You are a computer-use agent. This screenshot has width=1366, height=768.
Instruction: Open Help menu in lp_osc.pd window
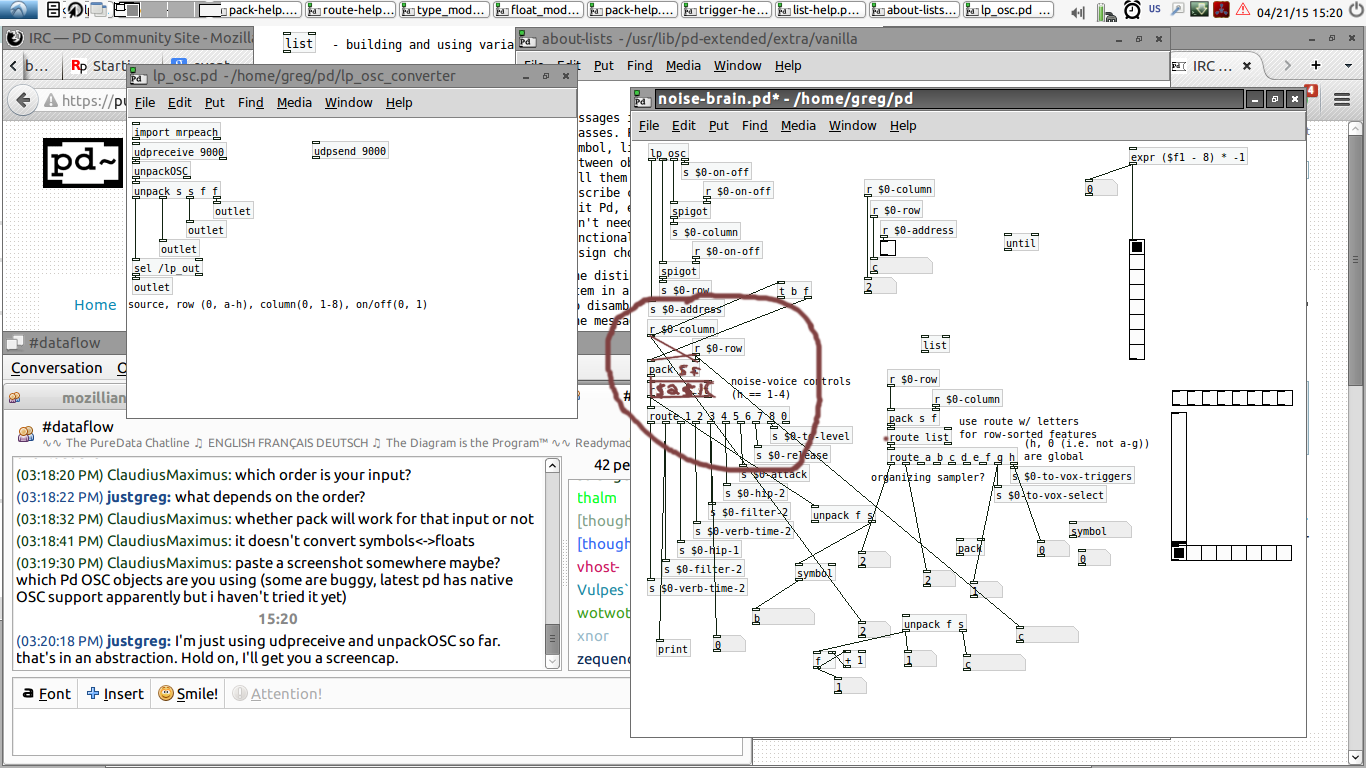[x=399, y=102]
